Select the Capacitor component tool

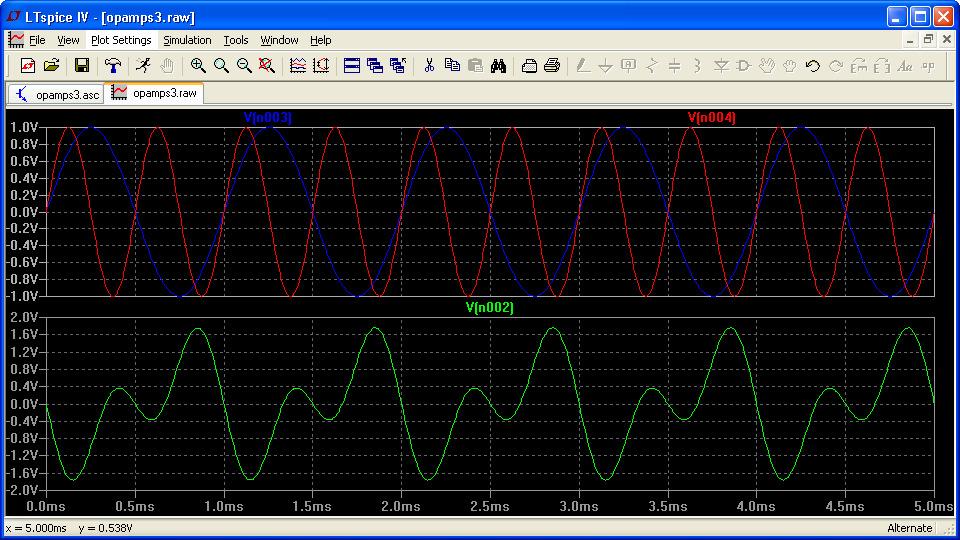click(x=674, y=66)
